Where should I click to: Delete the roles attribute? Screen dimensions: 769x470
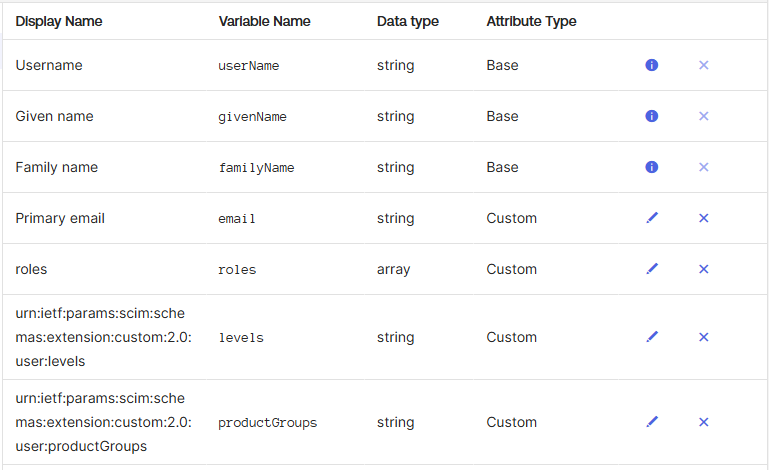point(703,269)
